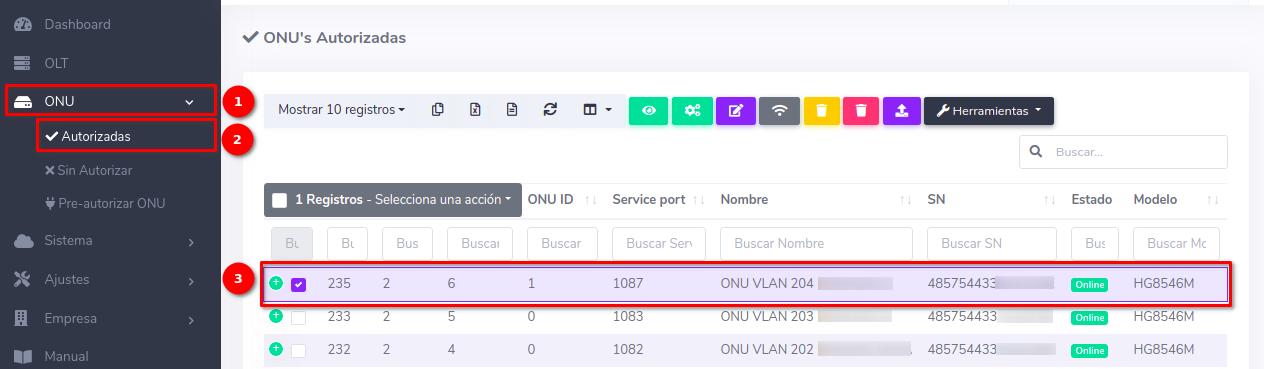Viewport: 1264px width, 369px height.
Task: Sort the Nombre column with its arrows
Action: coord(905,200)
